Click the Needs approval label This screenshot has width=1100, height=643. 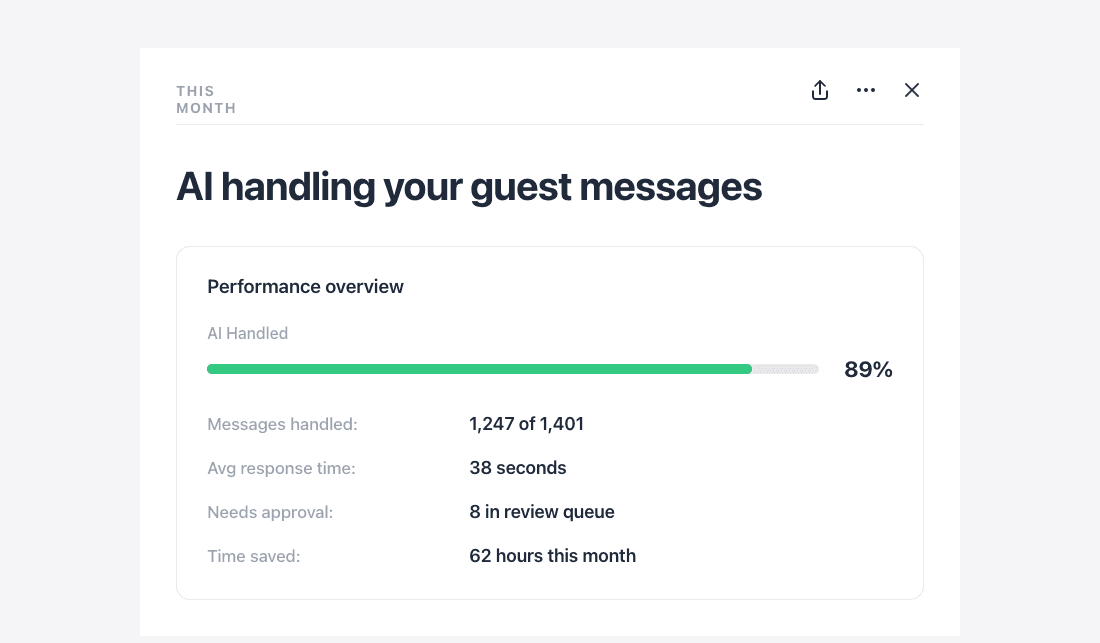[270, 513]
